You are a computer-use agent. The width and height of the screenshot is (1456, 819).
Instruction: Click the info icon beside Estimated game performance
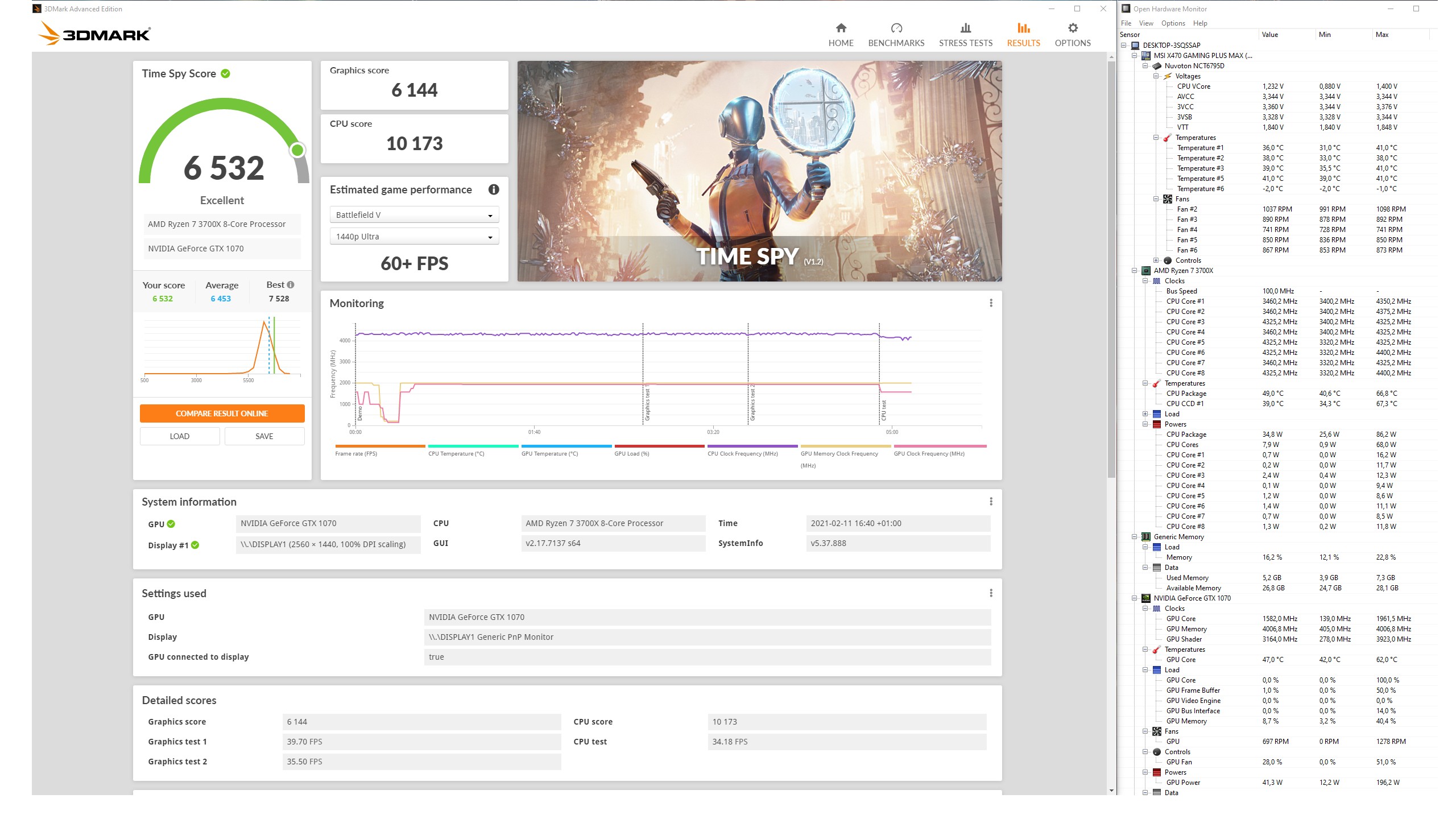494,190
